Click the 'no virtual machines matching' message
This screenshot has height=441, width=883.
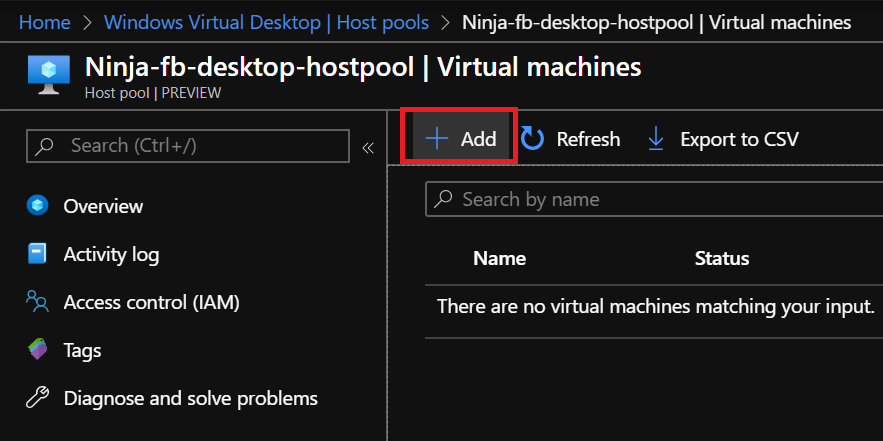pyautogui.click(x=655, y=307)
